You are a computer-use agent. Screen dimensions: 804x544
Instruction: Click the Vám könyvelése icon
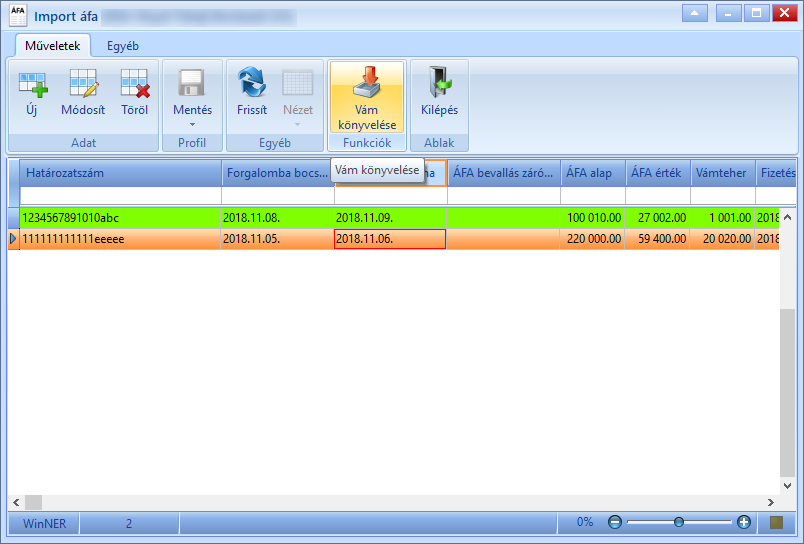click(x=367, y=83)
